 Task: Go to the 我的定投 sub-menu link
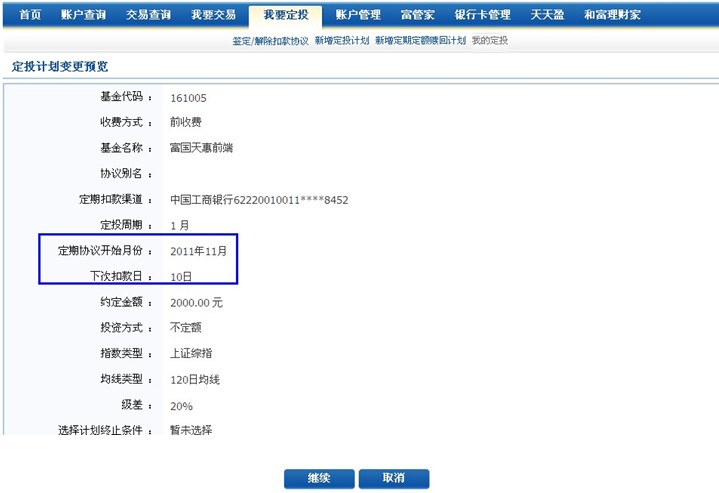coord(489,41)
